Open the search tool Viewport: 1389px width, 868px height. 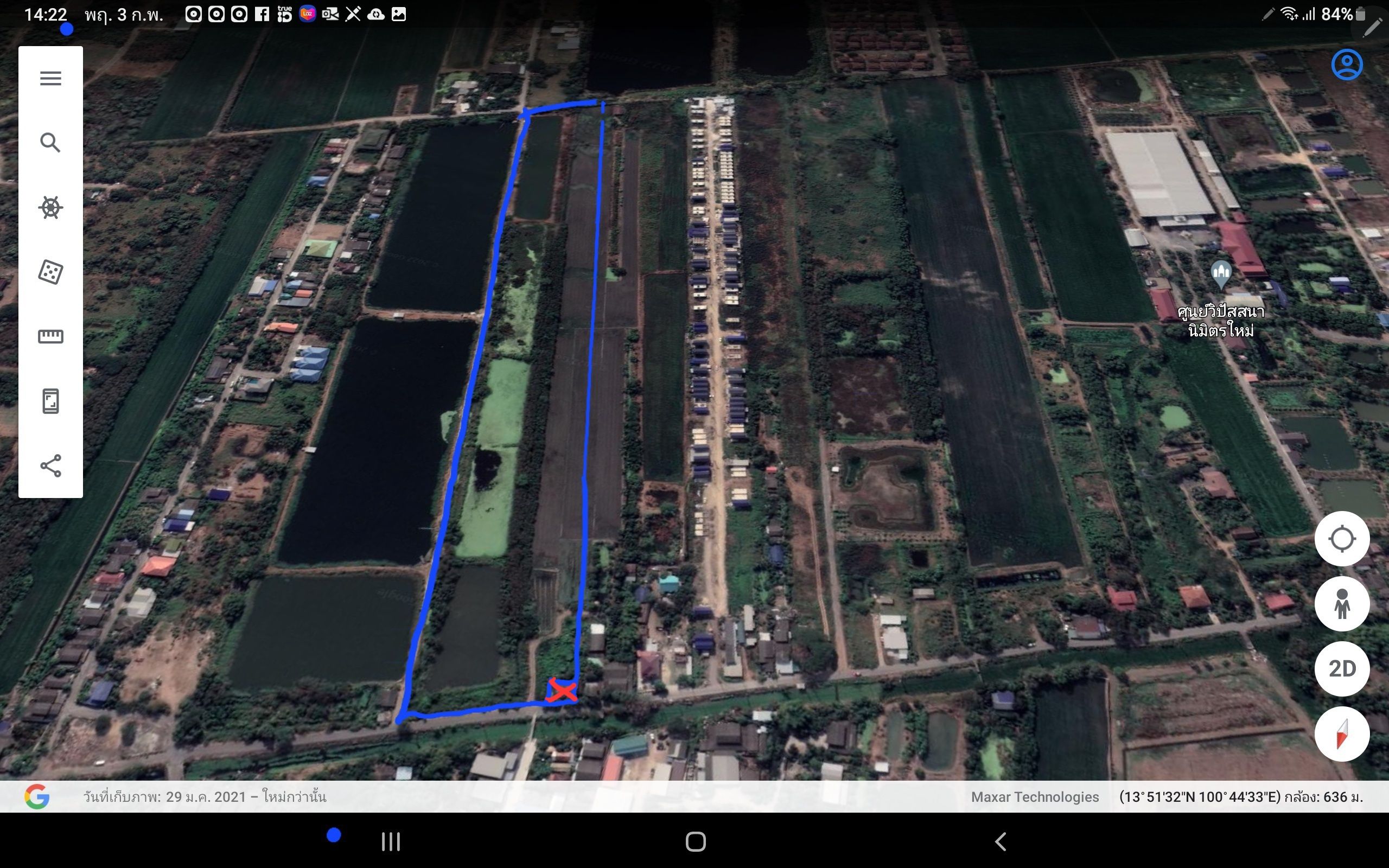pos(50,142)
